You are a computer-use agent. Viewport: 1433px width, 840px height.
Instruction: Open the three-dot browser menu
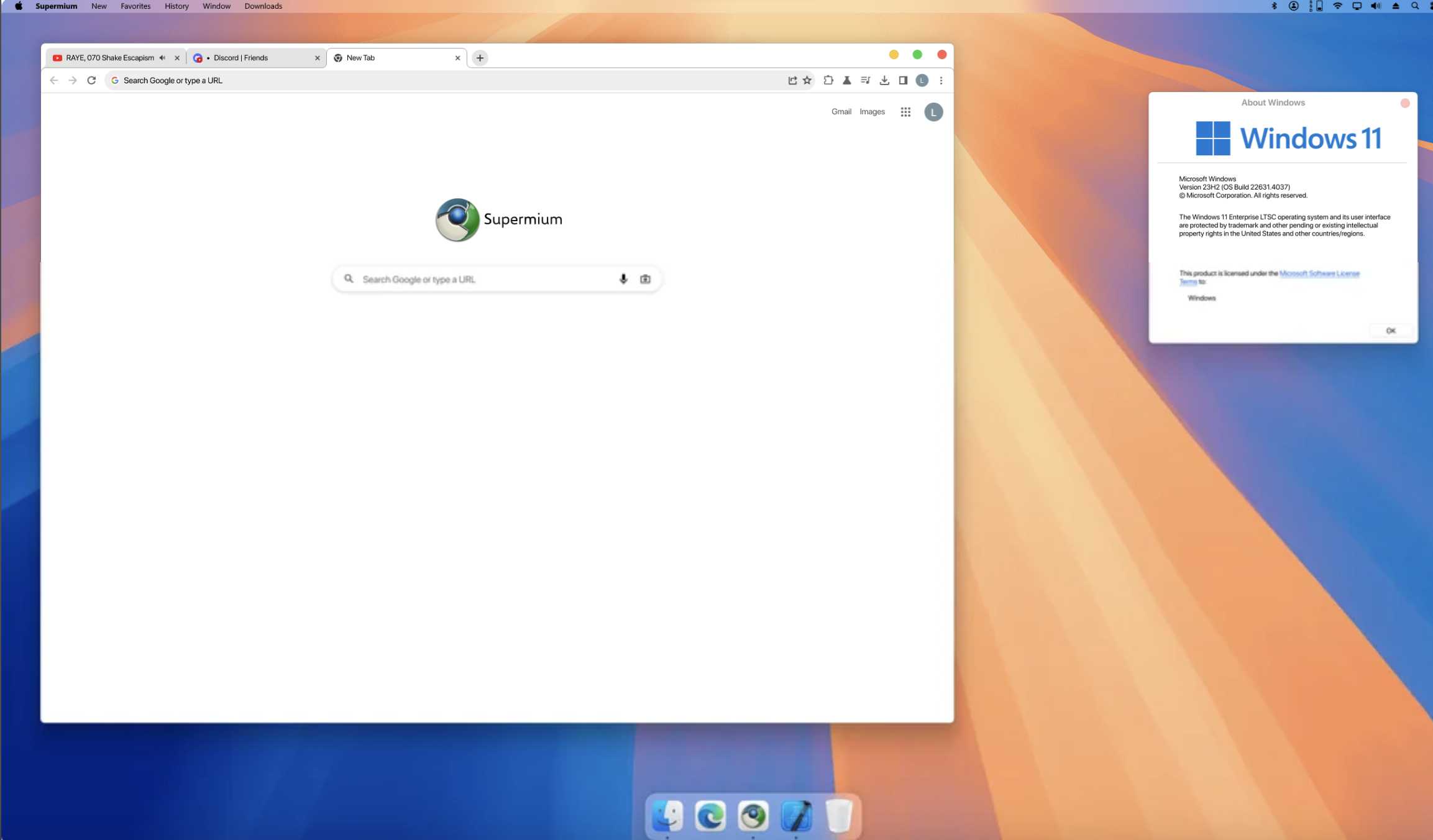[x=941, y=80]
